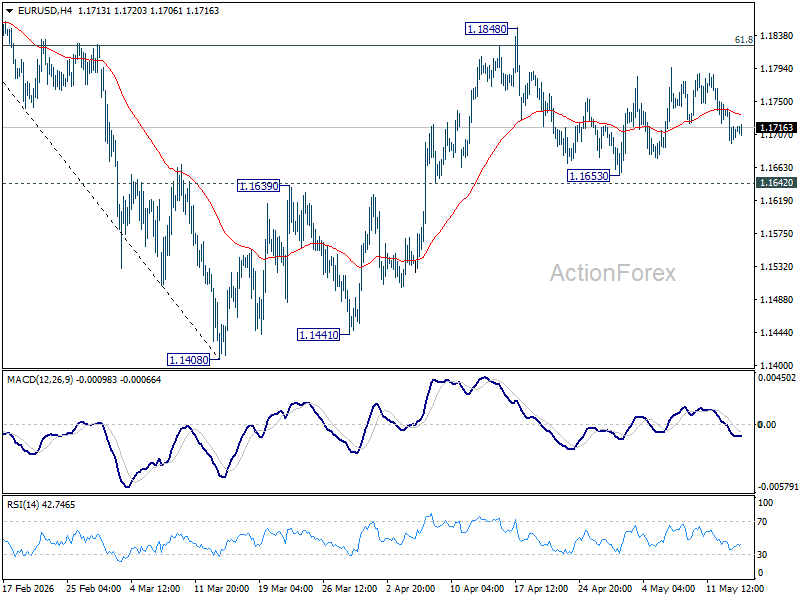Click the 4 May 04:00 date label
This screenshot has width=800, height=600.
[668, 589]
